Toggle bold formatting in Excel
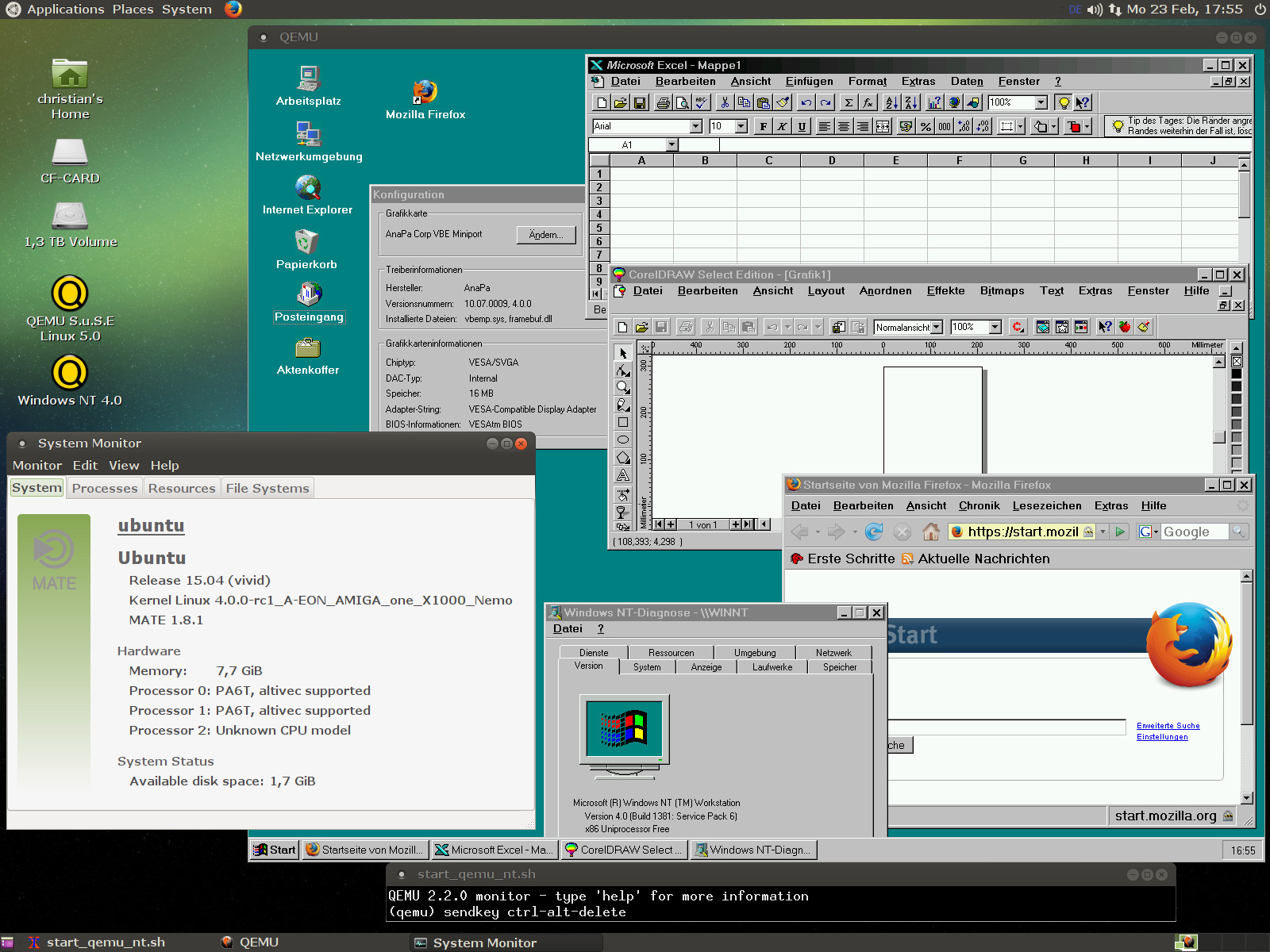1270x952 pixels. [x=763, y=126]
